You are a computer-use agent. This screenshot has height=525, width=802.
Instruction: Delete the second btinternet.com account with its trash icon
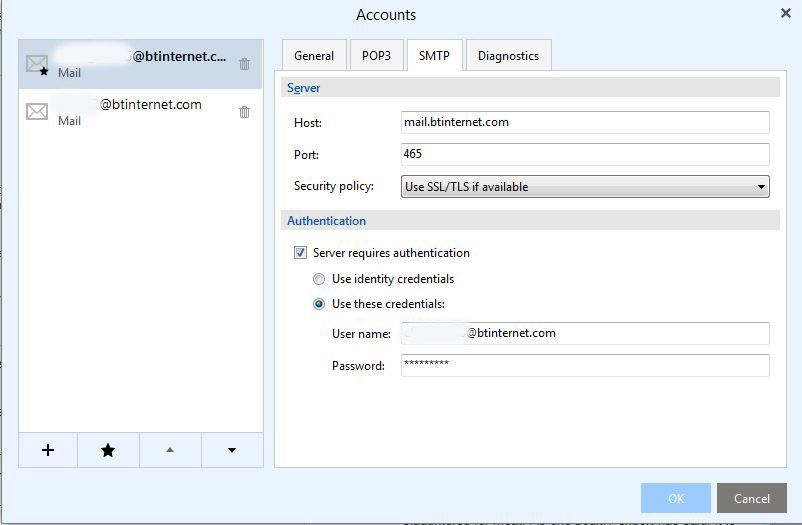(244, 112)
